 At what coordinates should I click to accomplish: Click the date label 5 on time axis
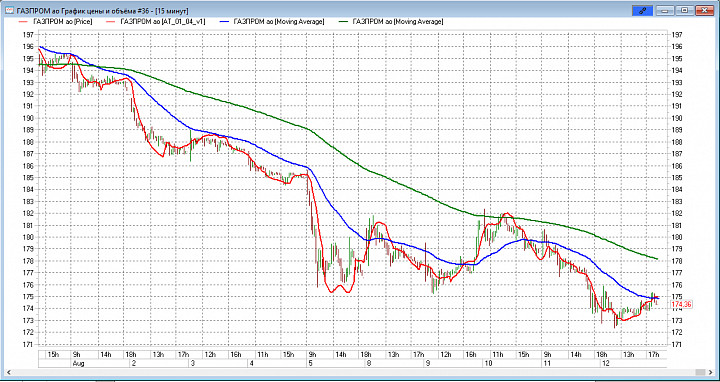(x=310, y=363)
